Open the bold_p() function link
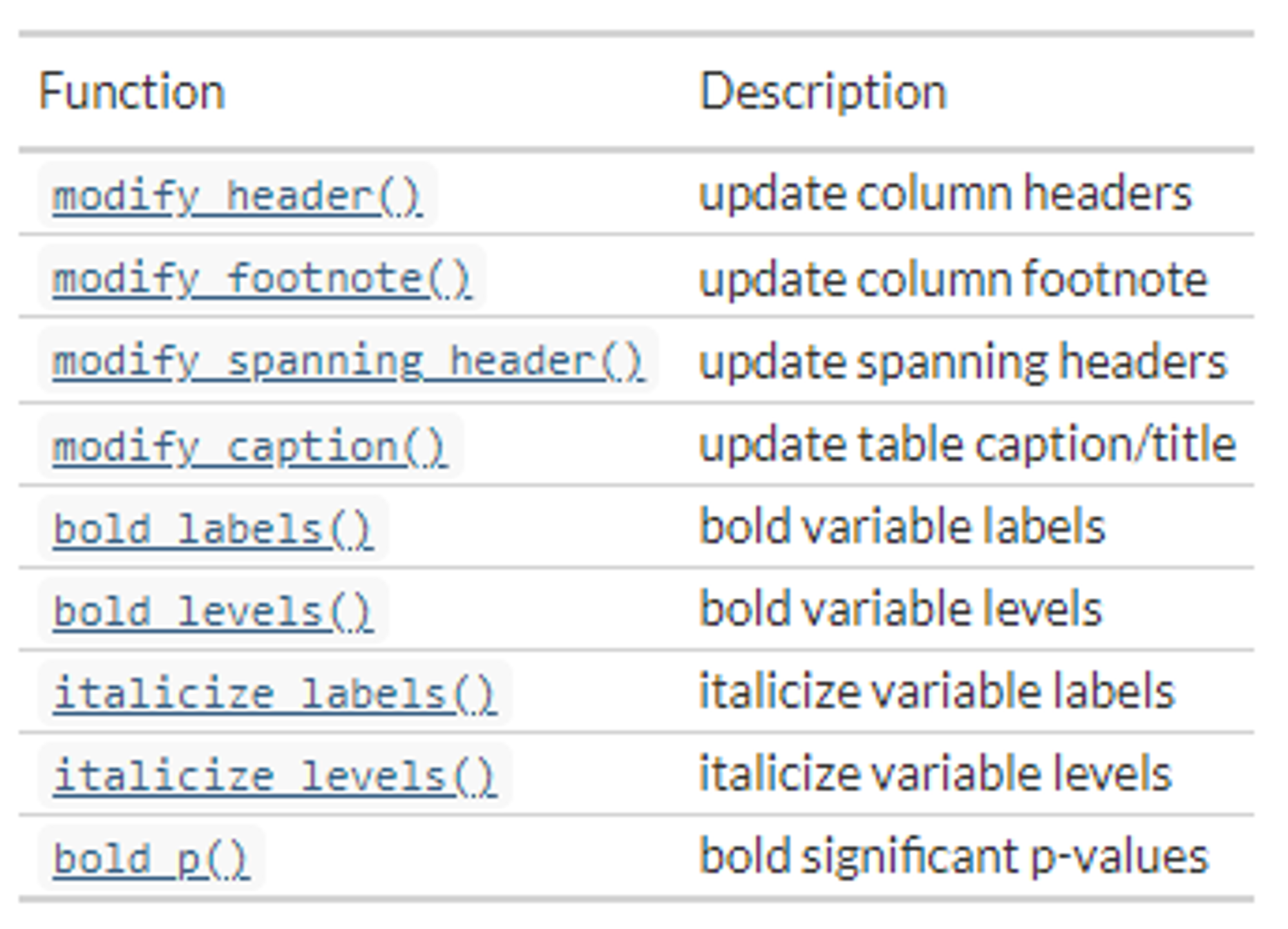Viewport: 1288px width, 929px height. (151, 858)
